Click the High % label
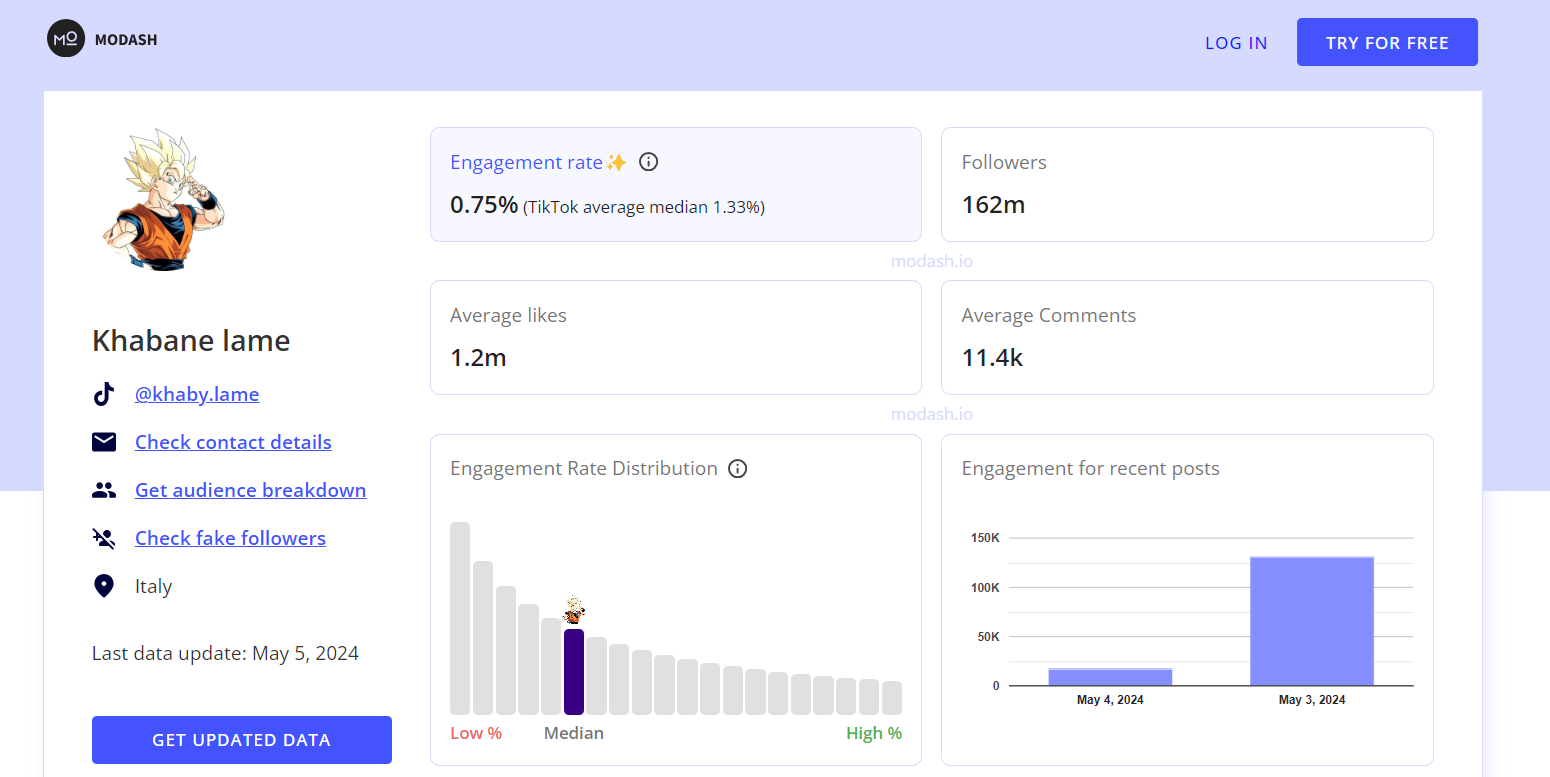The width and height of the screenshot is (1550, 777). (874, 733)
